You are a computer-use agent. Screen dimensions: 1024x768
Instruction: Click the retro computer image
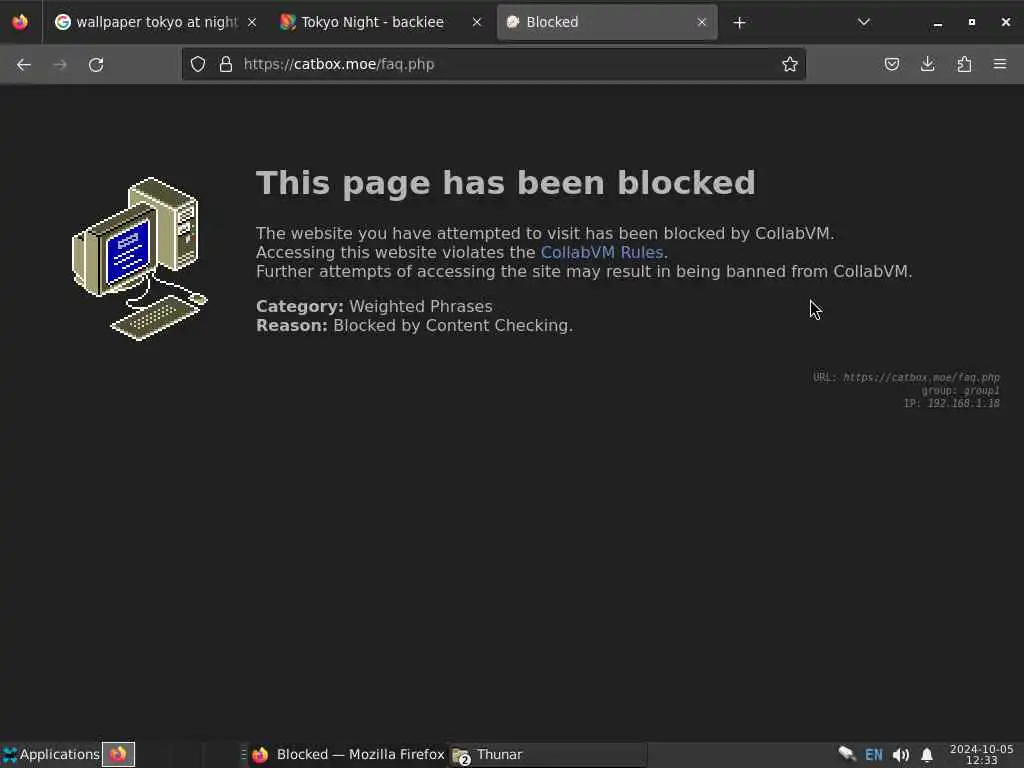tap(140, 259)
